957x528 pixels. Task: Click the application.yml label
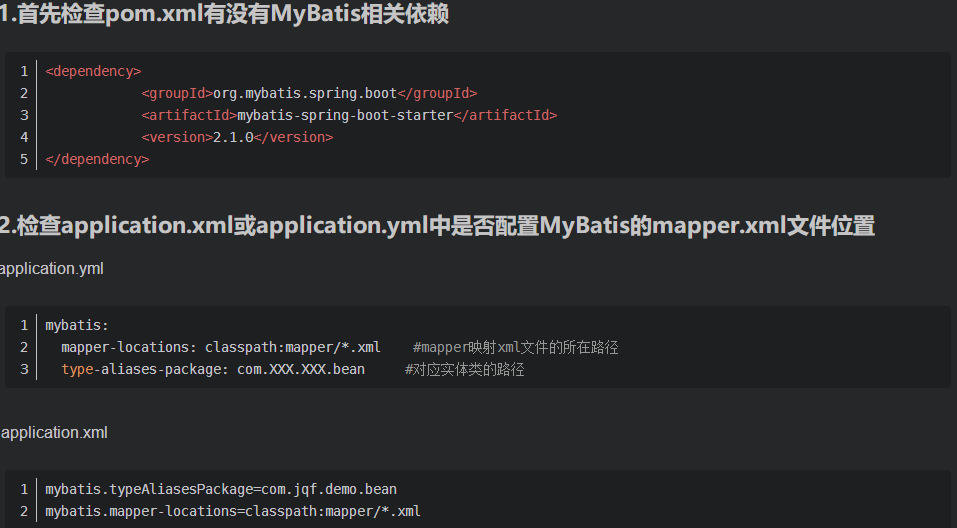pyautogui.click(x=52, y=269)
